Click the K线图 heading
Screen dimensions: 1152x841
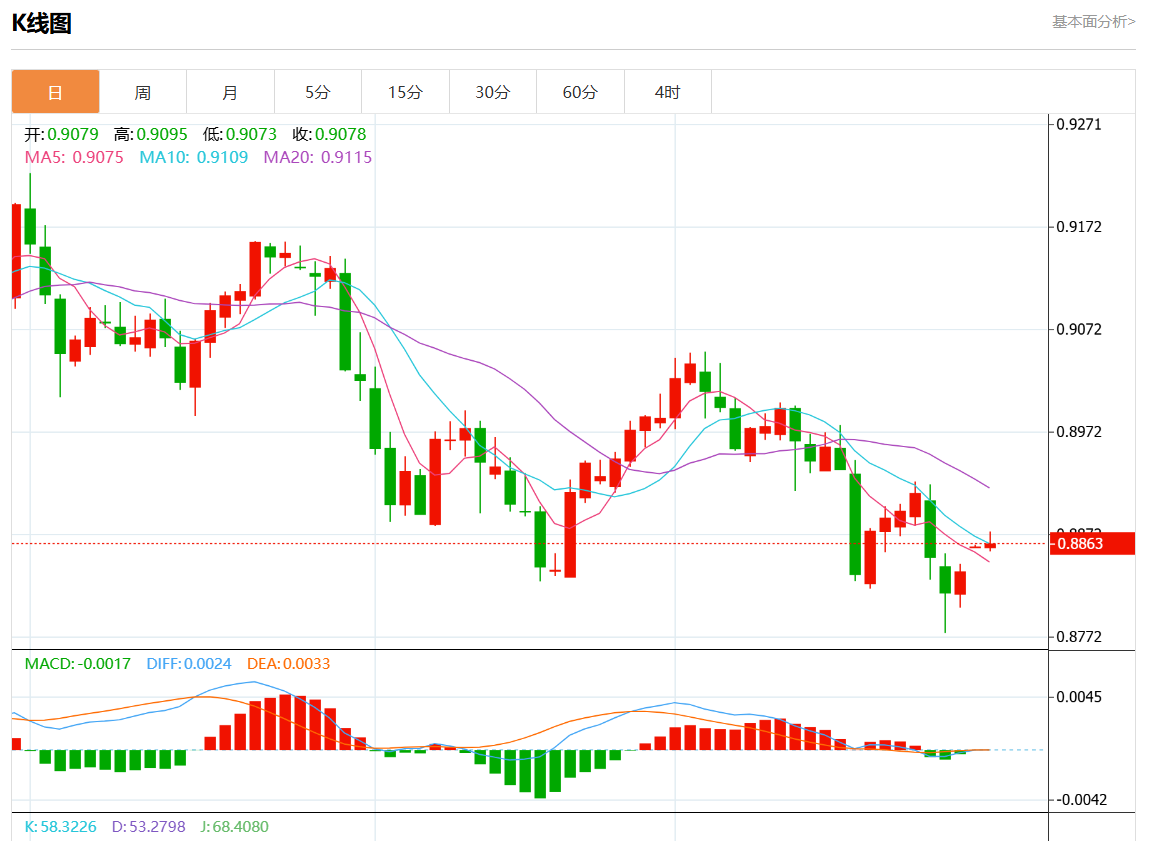point(42,24)
